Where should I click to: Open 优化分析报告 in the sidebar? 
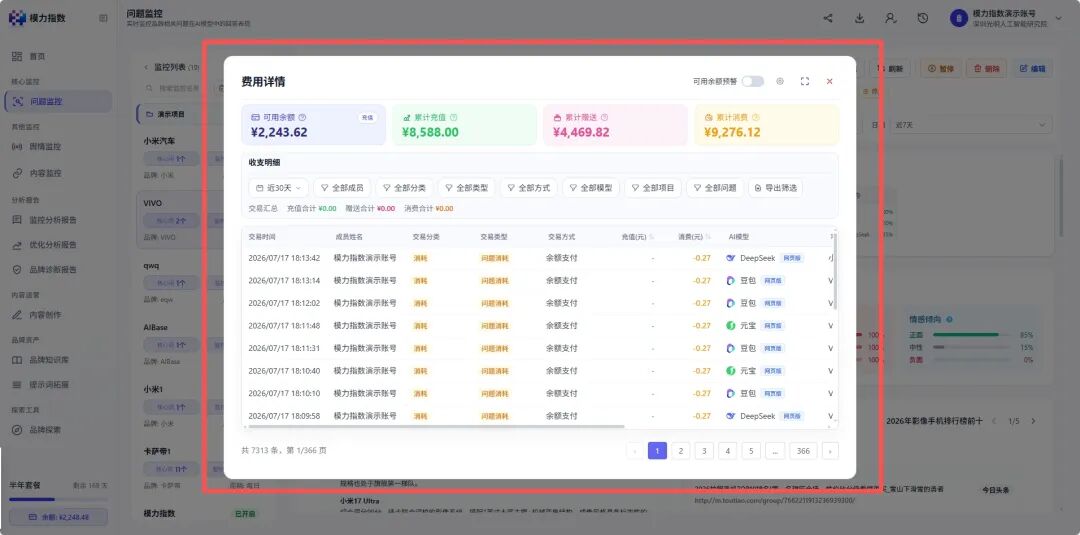click(x=45, y=244)
